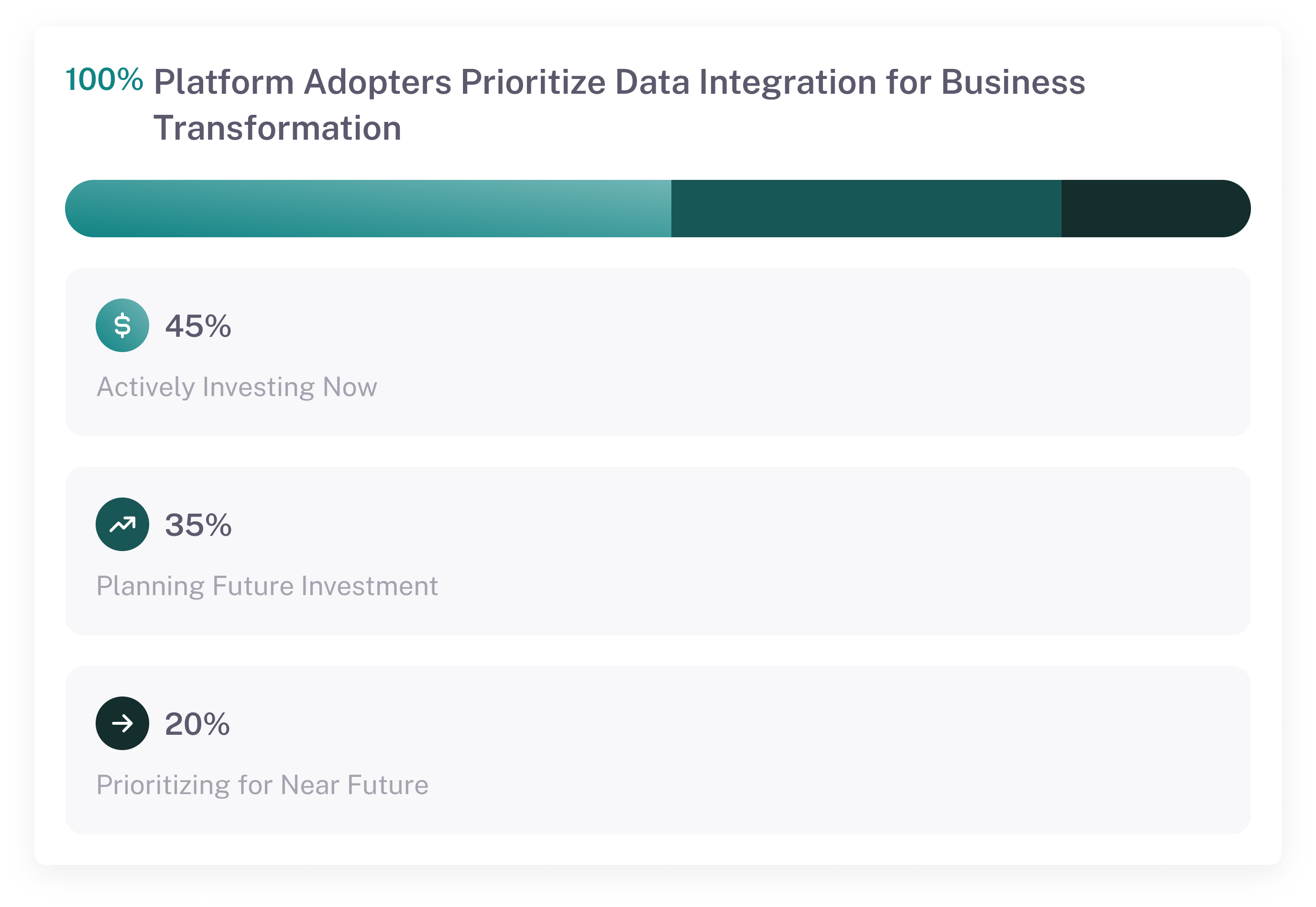Click the Platform Adopters headline first line
Viewport: 1316px width, 907px height.
[x=619, y=82]
